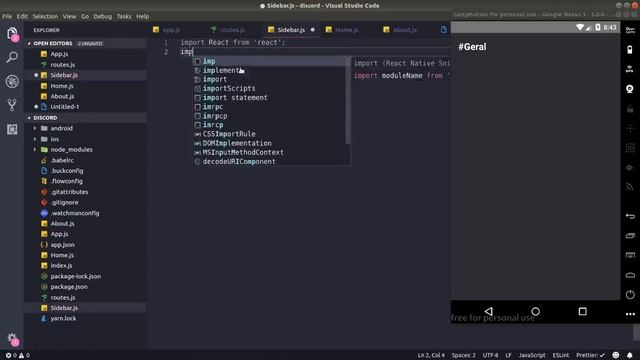Click the emulator Open GApps icon
This screenshot has height=360, width=640.
click(630, 31)
